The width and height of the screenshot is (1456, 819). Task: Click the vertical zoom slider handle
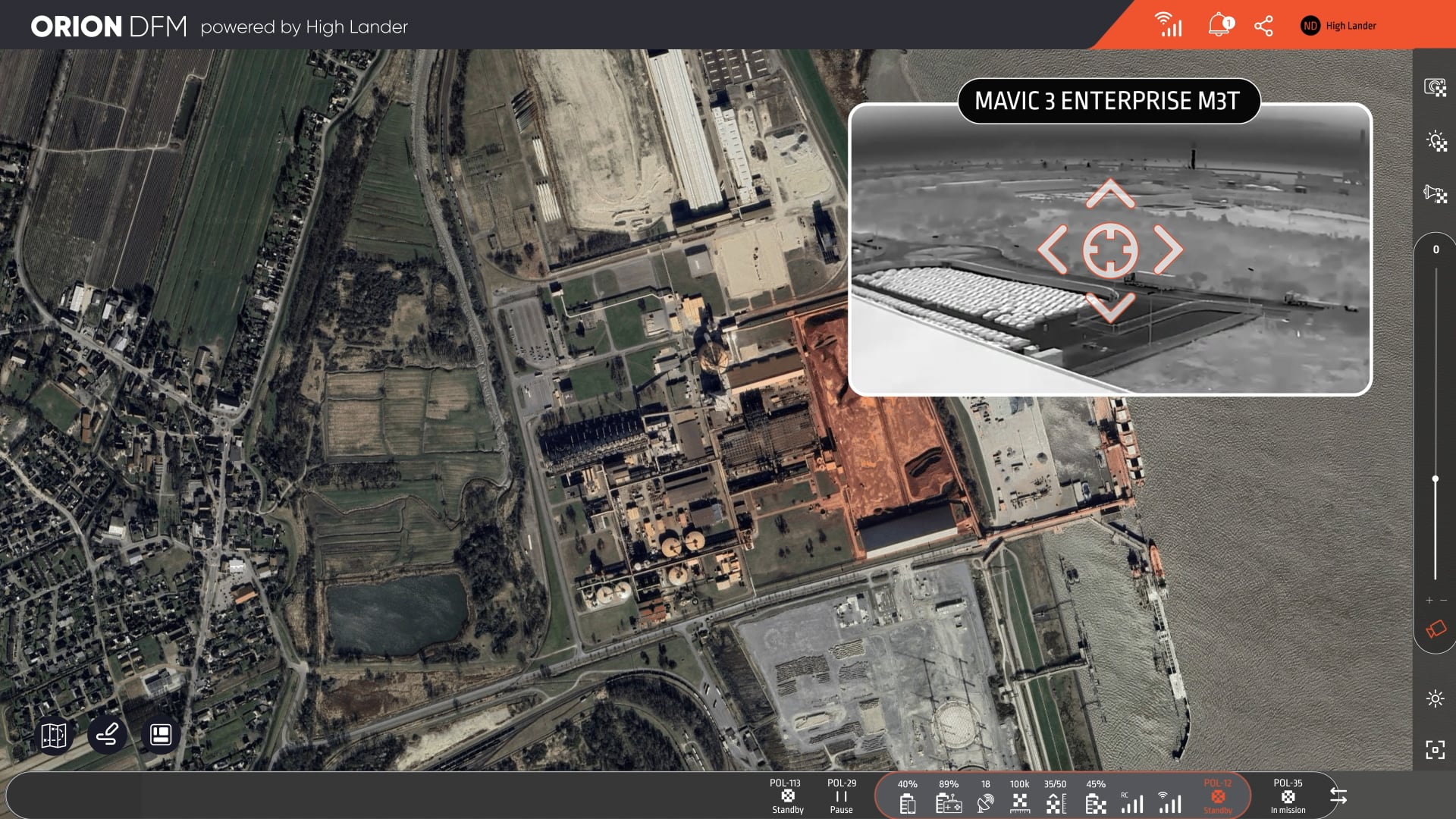coord(1435,479)
